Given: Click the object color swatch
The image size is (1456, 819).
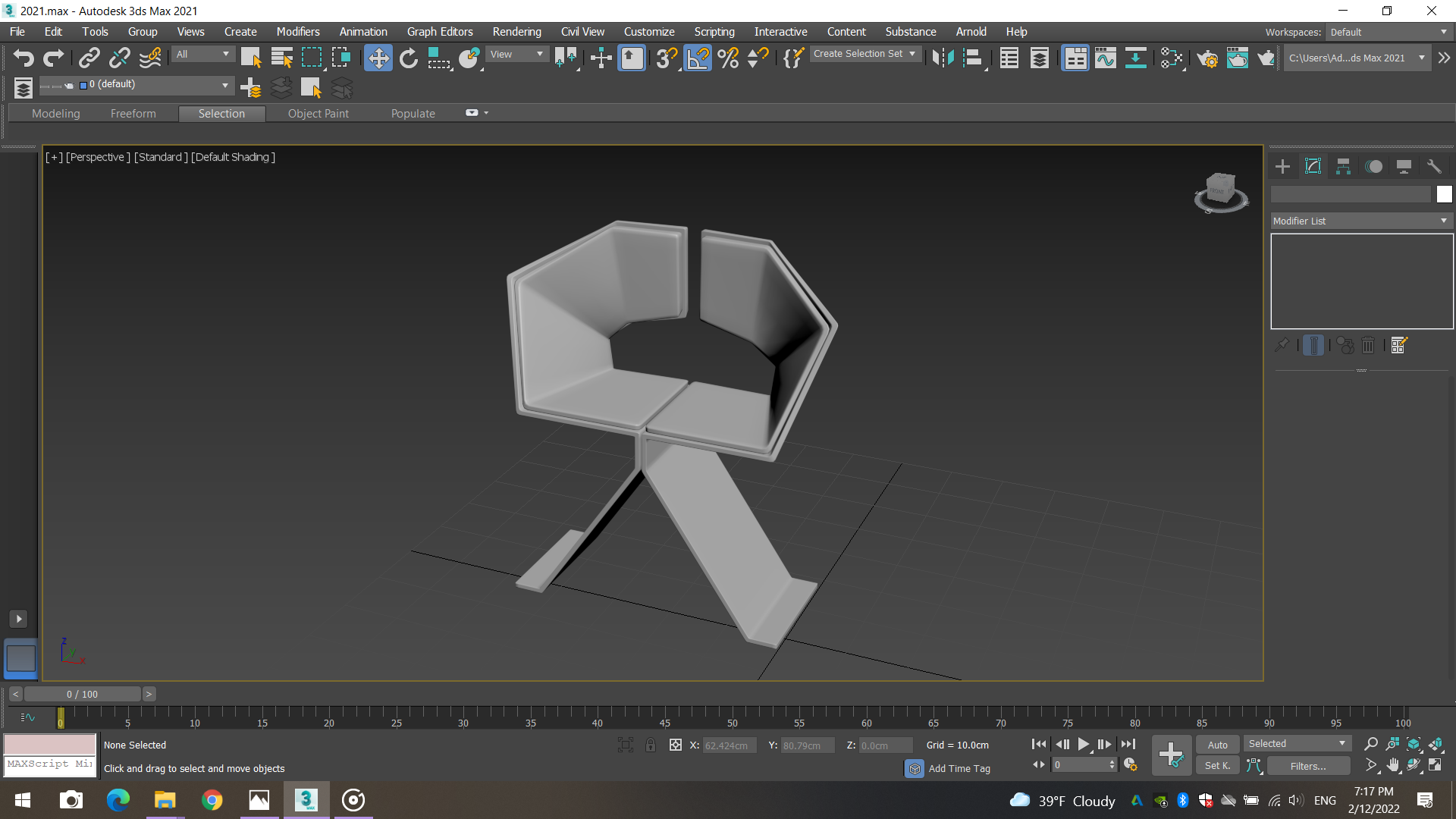Looking at the screenshot, I should pos(1444,194).
